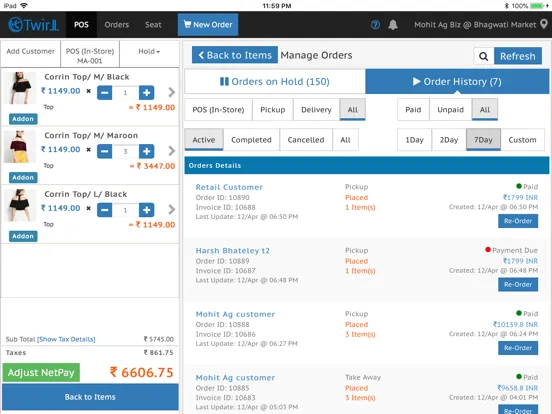Increase quantity of Corrin Top L Black
The image size is (552, 414).
(x=146, y=210)
